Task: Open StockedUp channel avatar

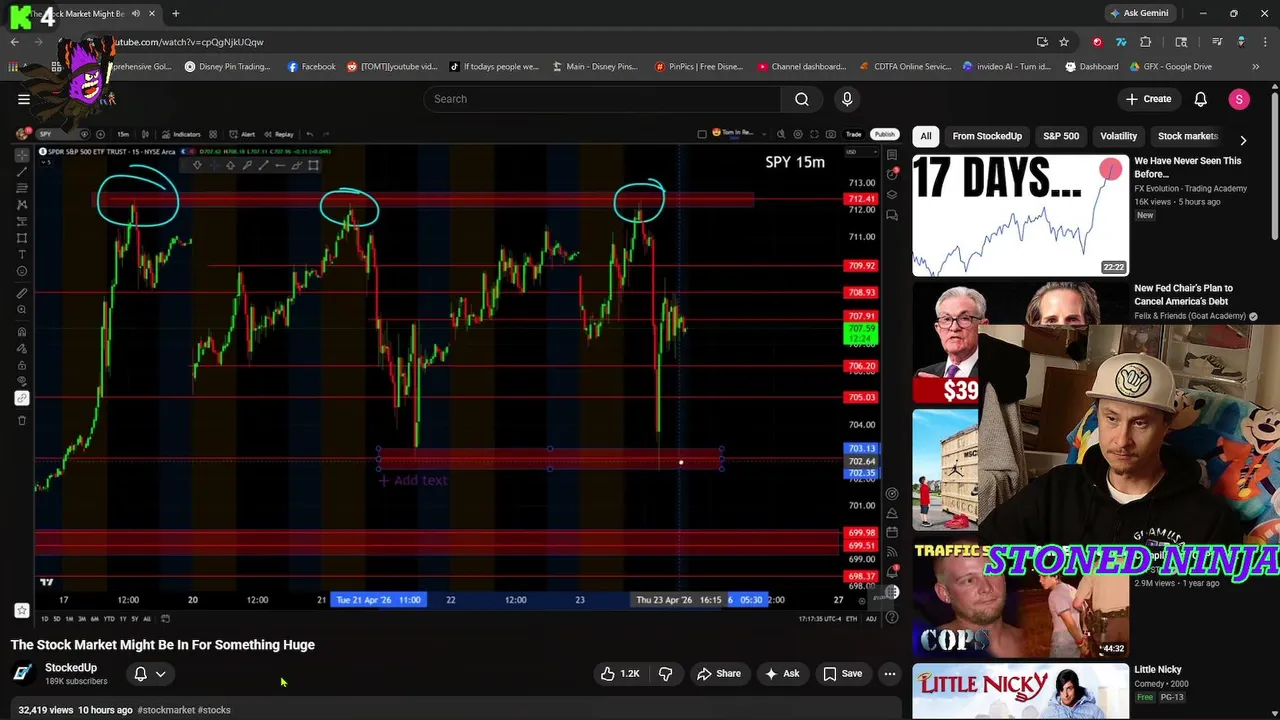Action: coord(23,673)
